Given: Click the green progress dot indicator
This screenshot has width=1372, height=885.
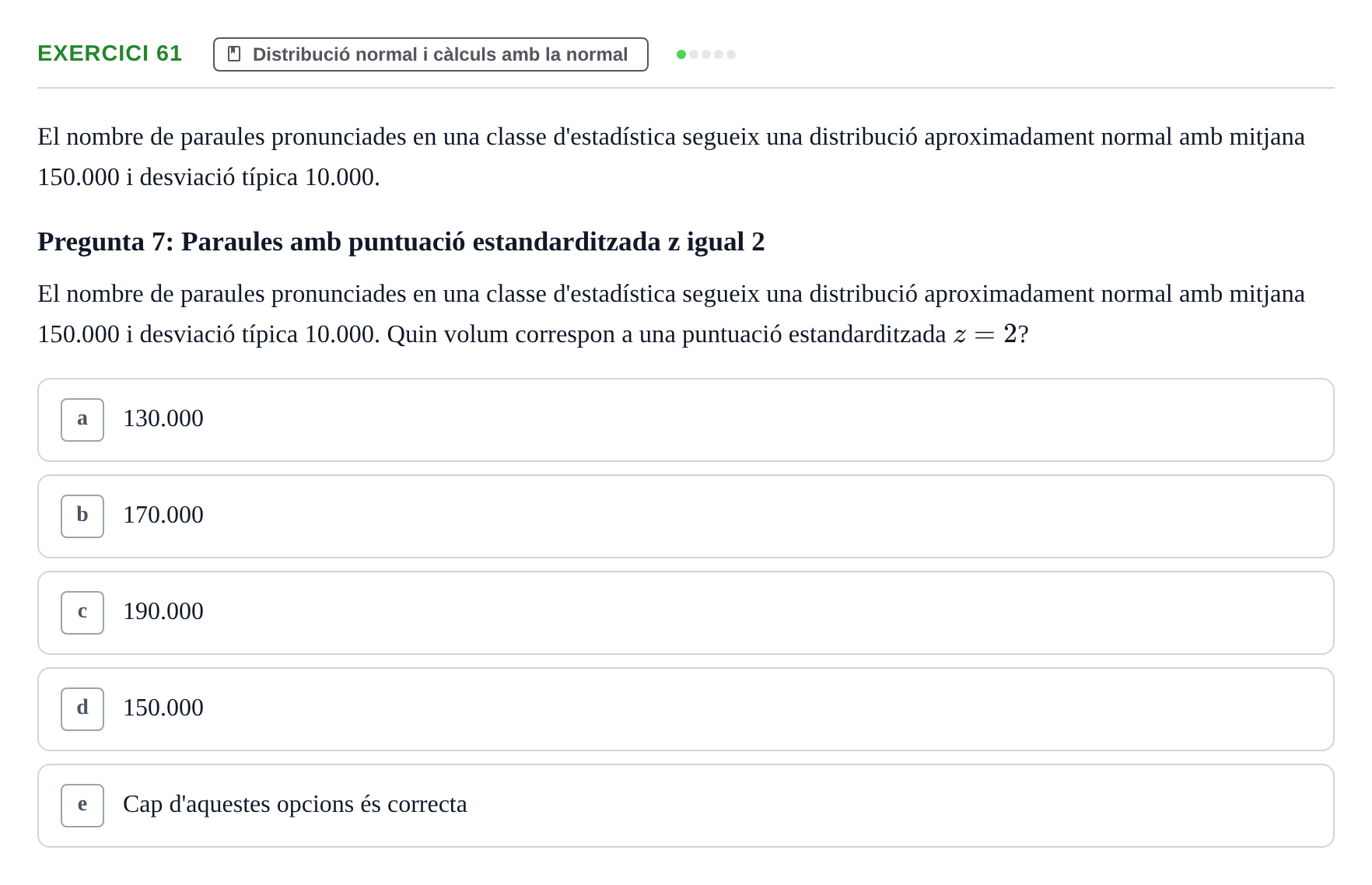Looking at the screenshot, I should (681, 54).
